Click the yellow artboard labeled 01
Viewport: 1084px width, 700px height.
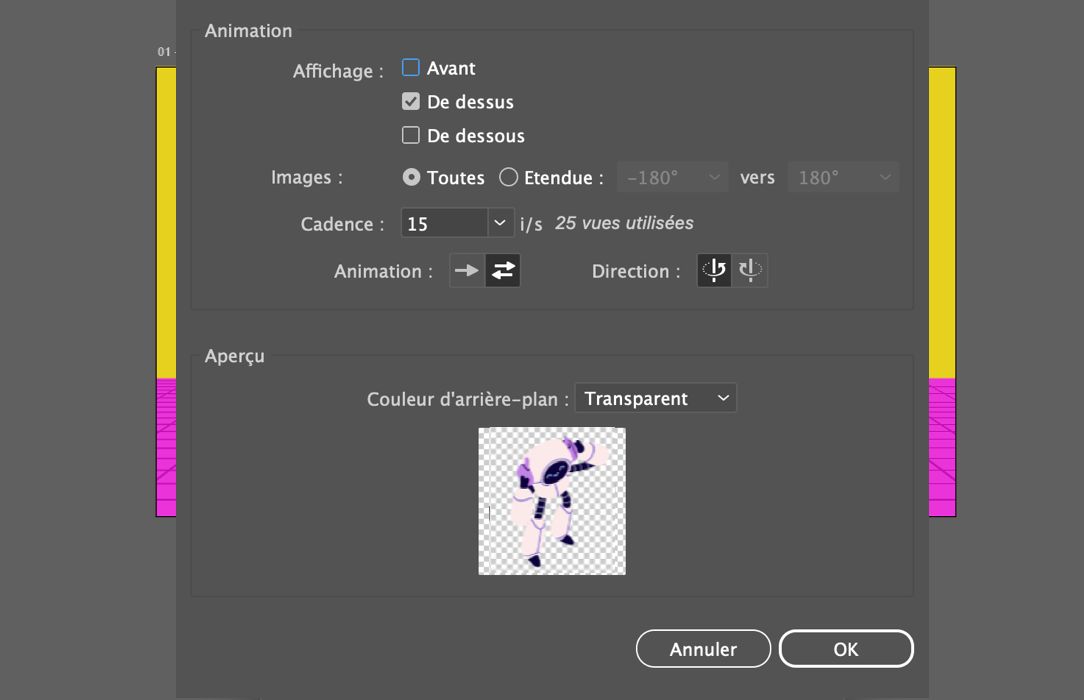[x=166, y=220]
